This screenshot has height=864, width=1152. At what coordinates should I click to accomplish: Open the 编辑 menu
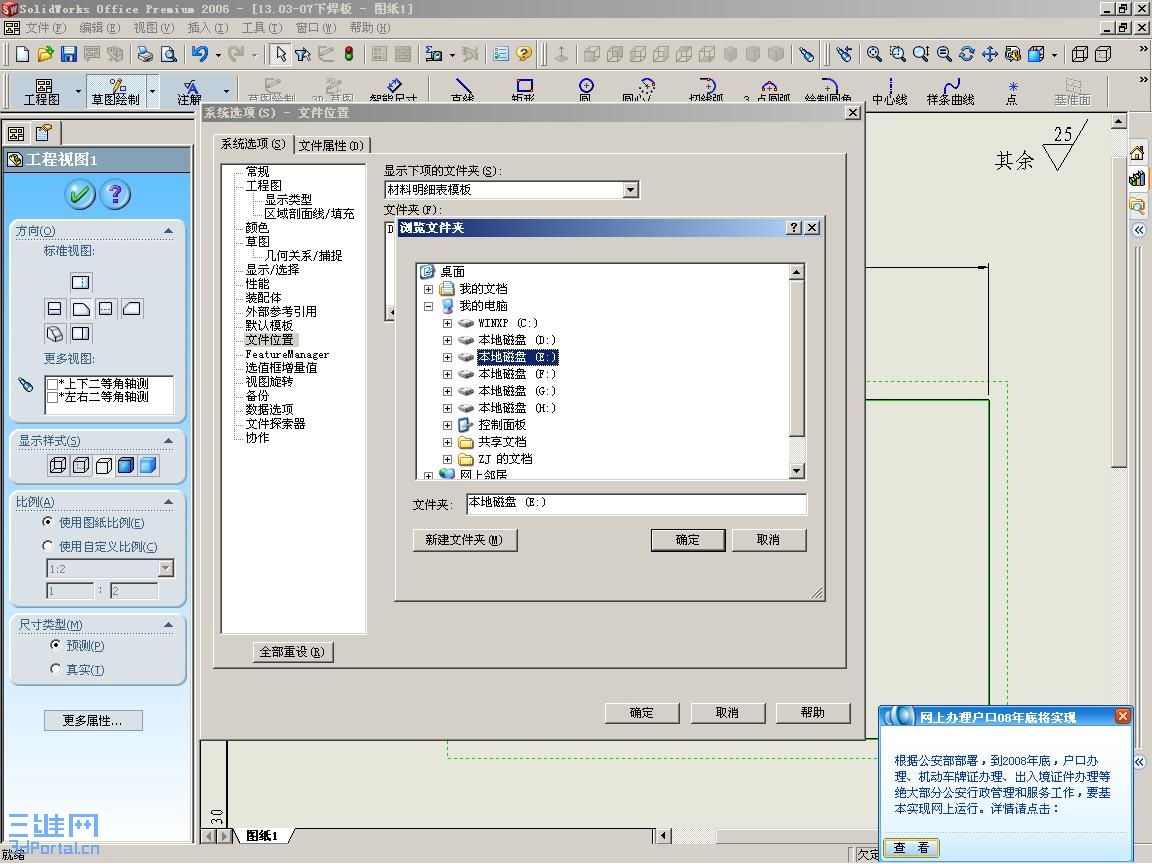100,28
